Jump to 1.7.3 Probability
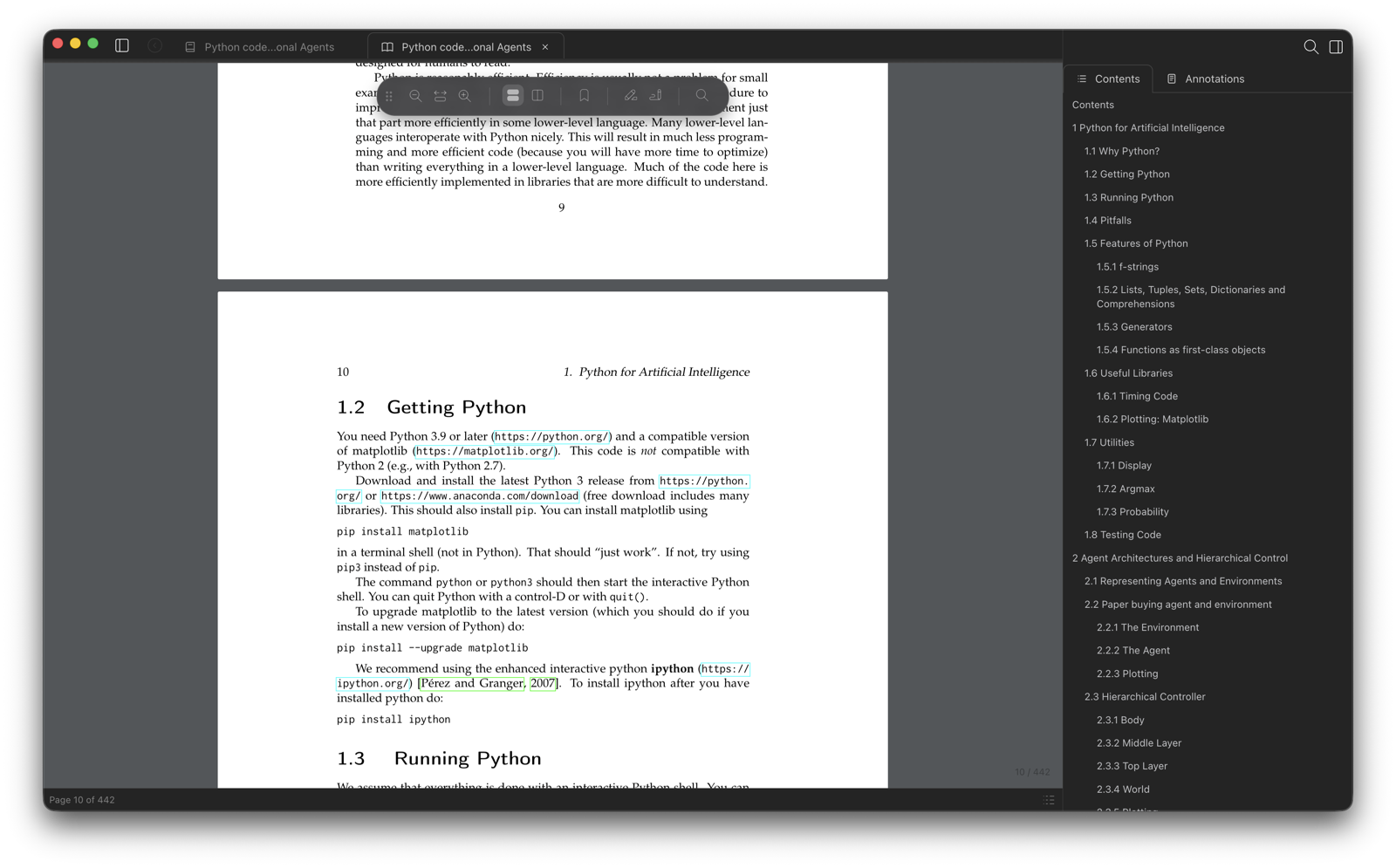The height and width of the screenshot is (868, 1396). pyautogui.click(x=1133, y=512)
